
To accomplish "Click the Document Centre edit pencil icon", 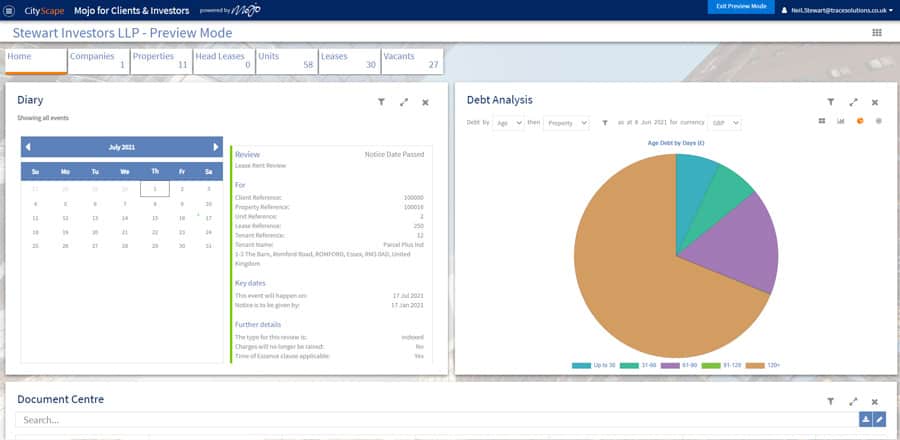I will click(880, 420).
